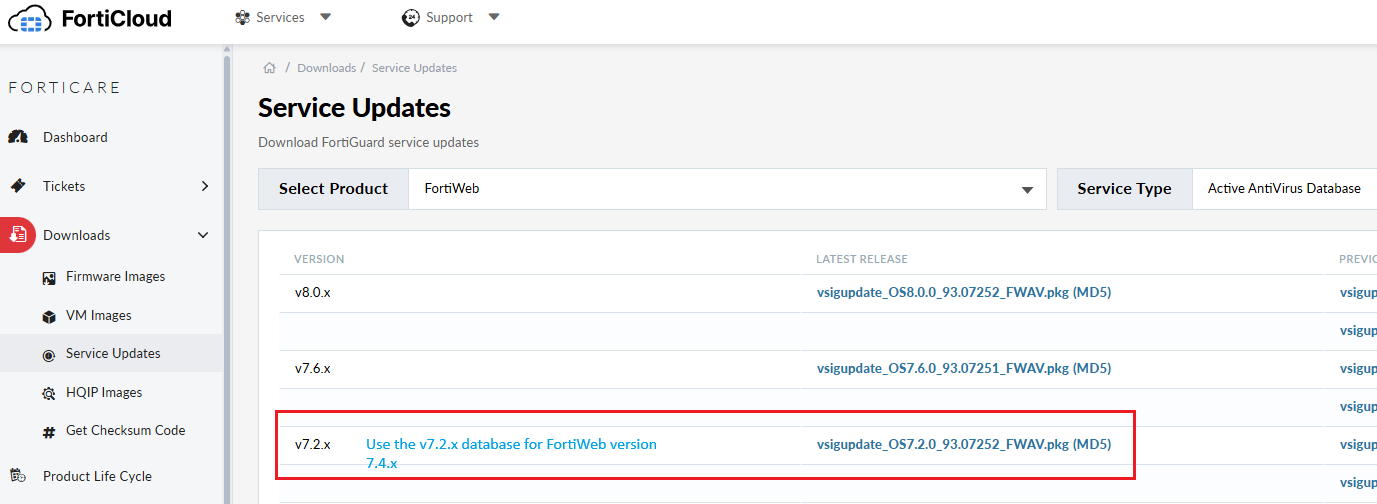Select Service Updates in sidebar
The image size is (1377, 504).
click(x=113, y=353)
